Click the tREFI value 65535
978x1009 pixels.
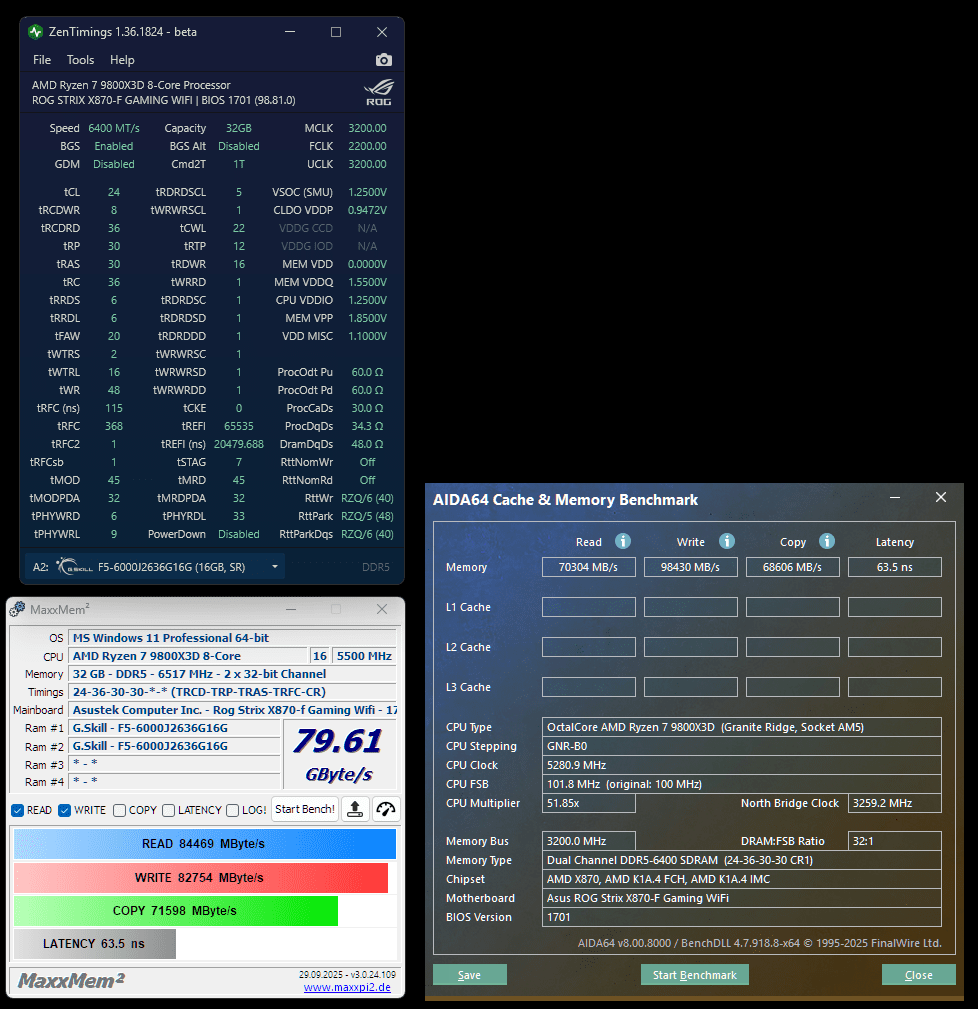point(239,426)
